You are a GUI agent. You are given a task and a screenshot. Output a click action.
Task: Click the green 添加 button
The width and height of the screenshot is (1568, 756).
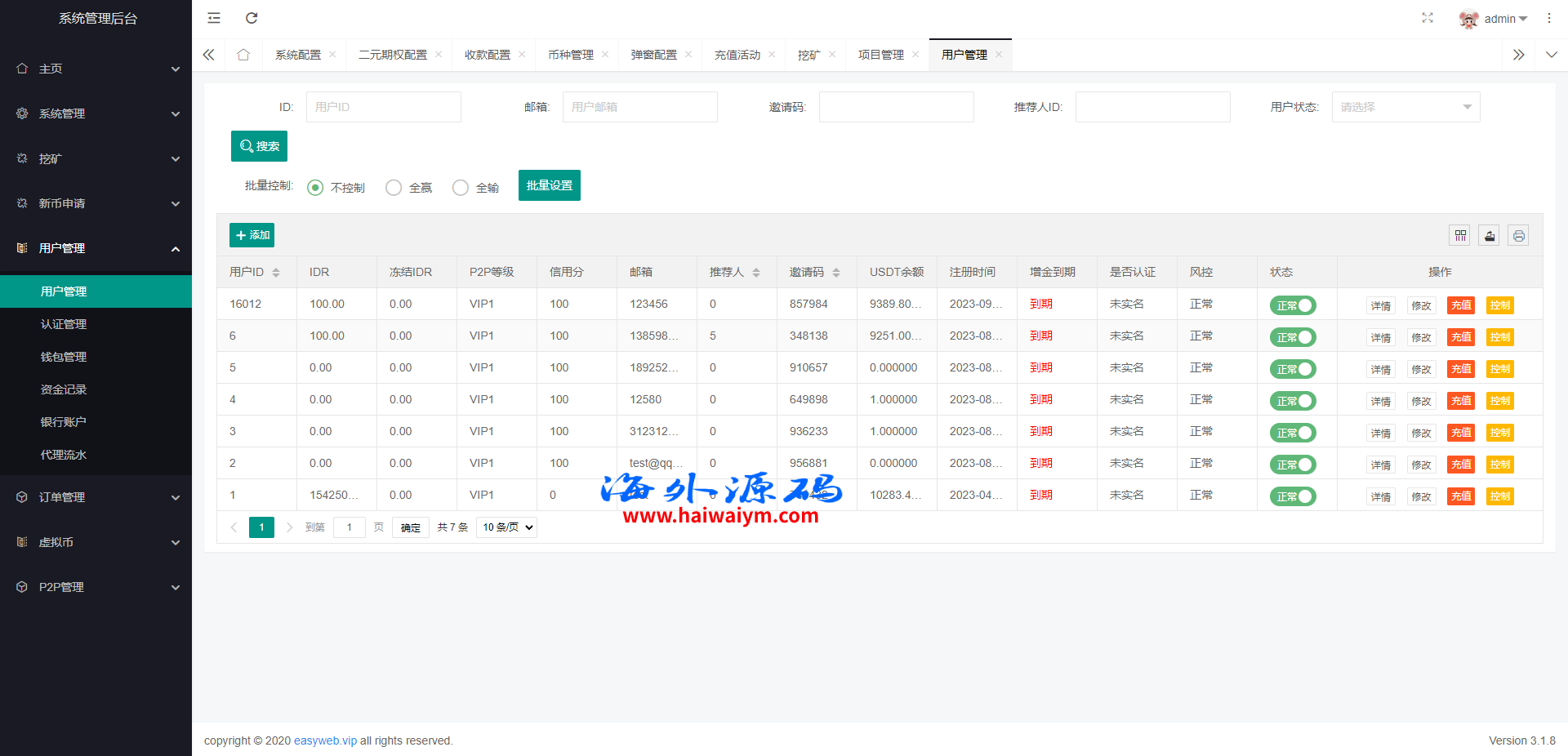252,235
